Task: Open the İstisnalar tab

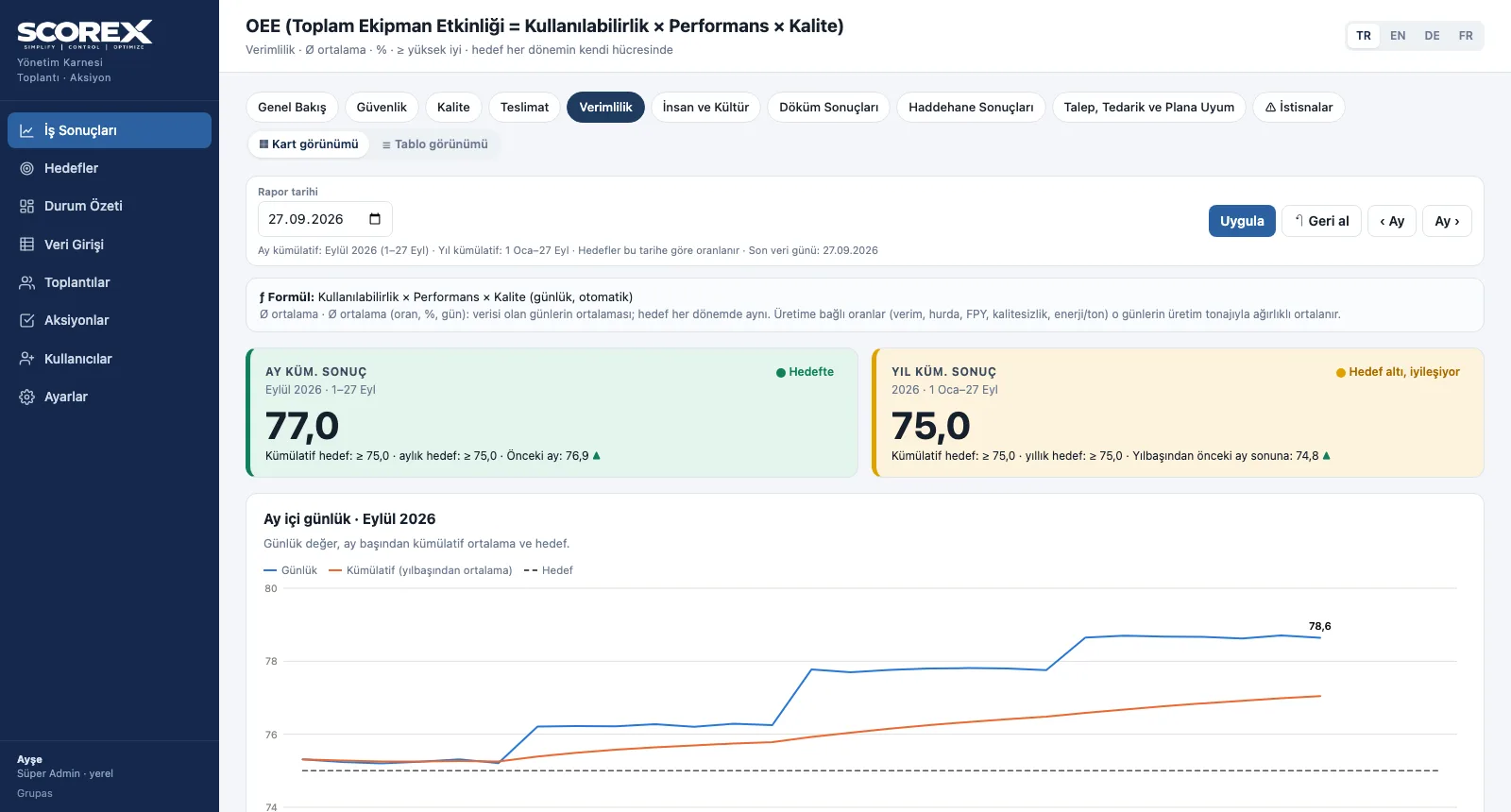Action: [x=1299, y=107]
